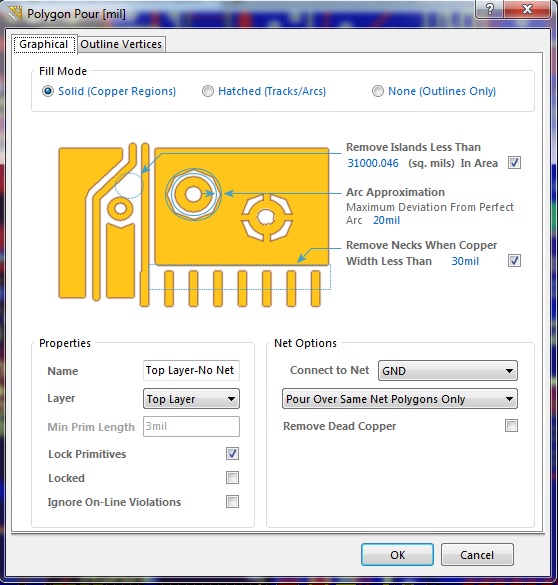Viewport: 558px width, 585px height.
Task: Edit the 20mil arc deviation value
Action: coord(386,220)
